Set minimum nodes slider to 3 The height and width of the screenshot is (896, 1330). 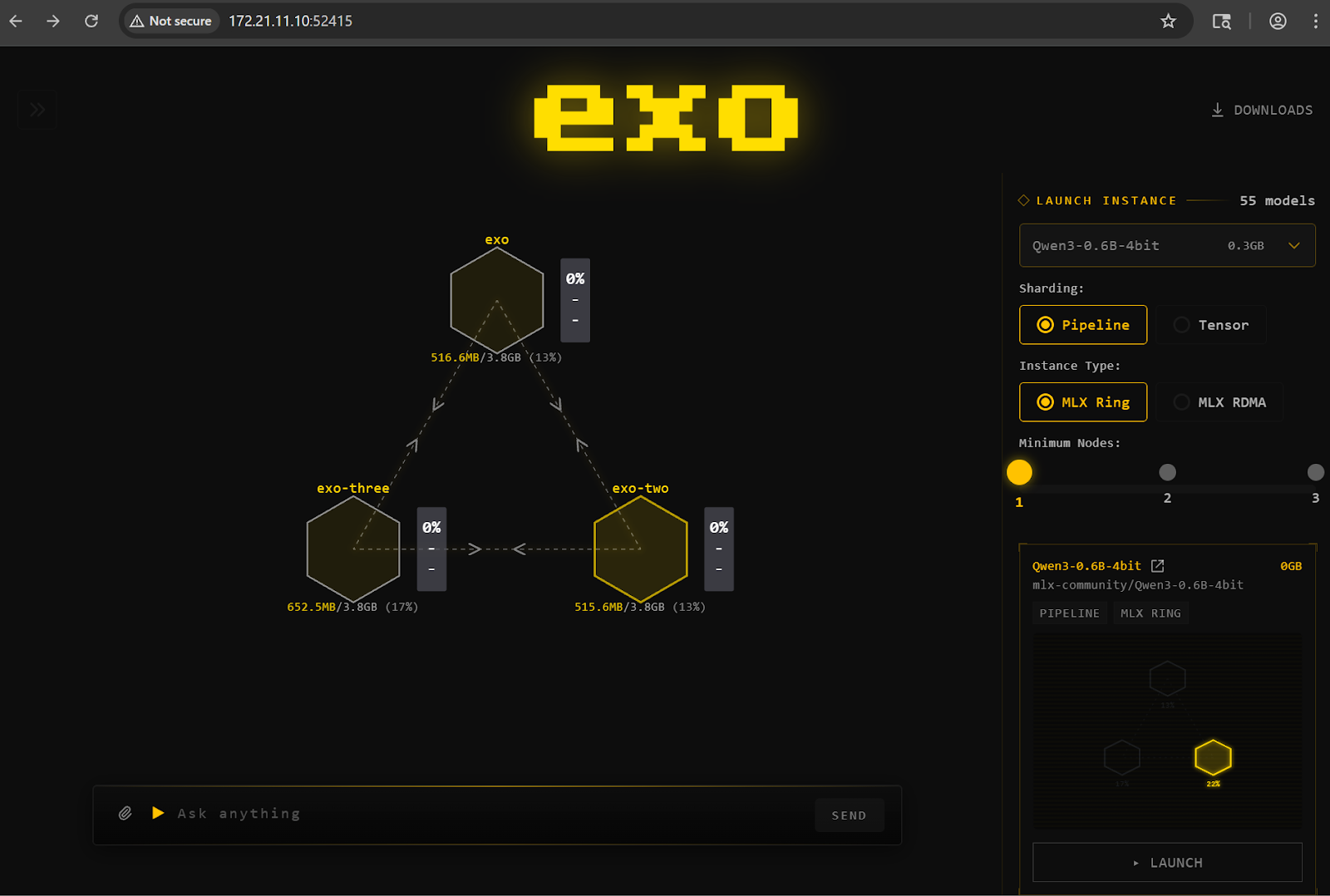(x=1315, y=472)
